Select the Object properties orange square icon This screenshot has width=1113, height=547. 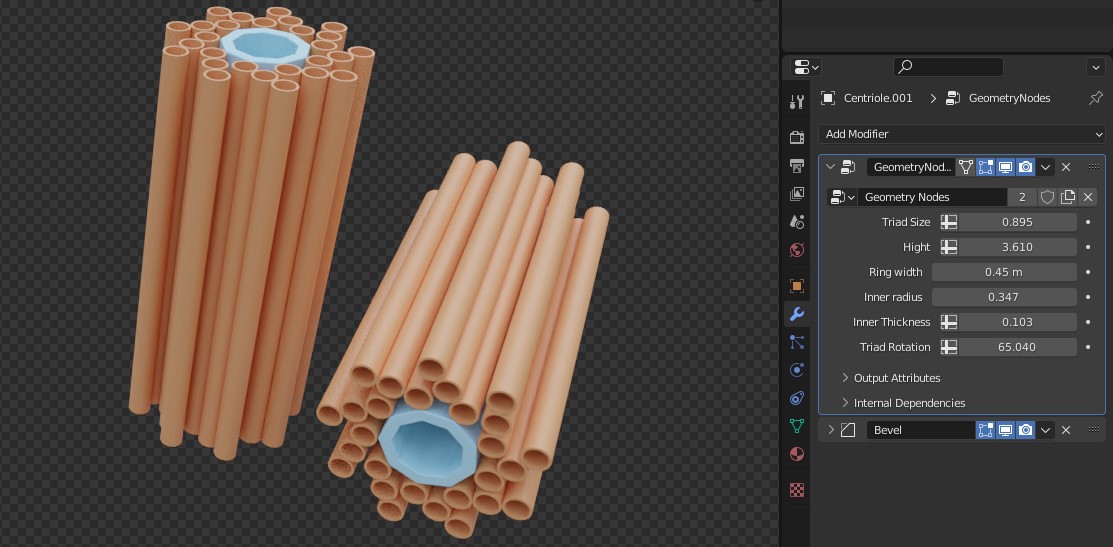pos(797,286)
